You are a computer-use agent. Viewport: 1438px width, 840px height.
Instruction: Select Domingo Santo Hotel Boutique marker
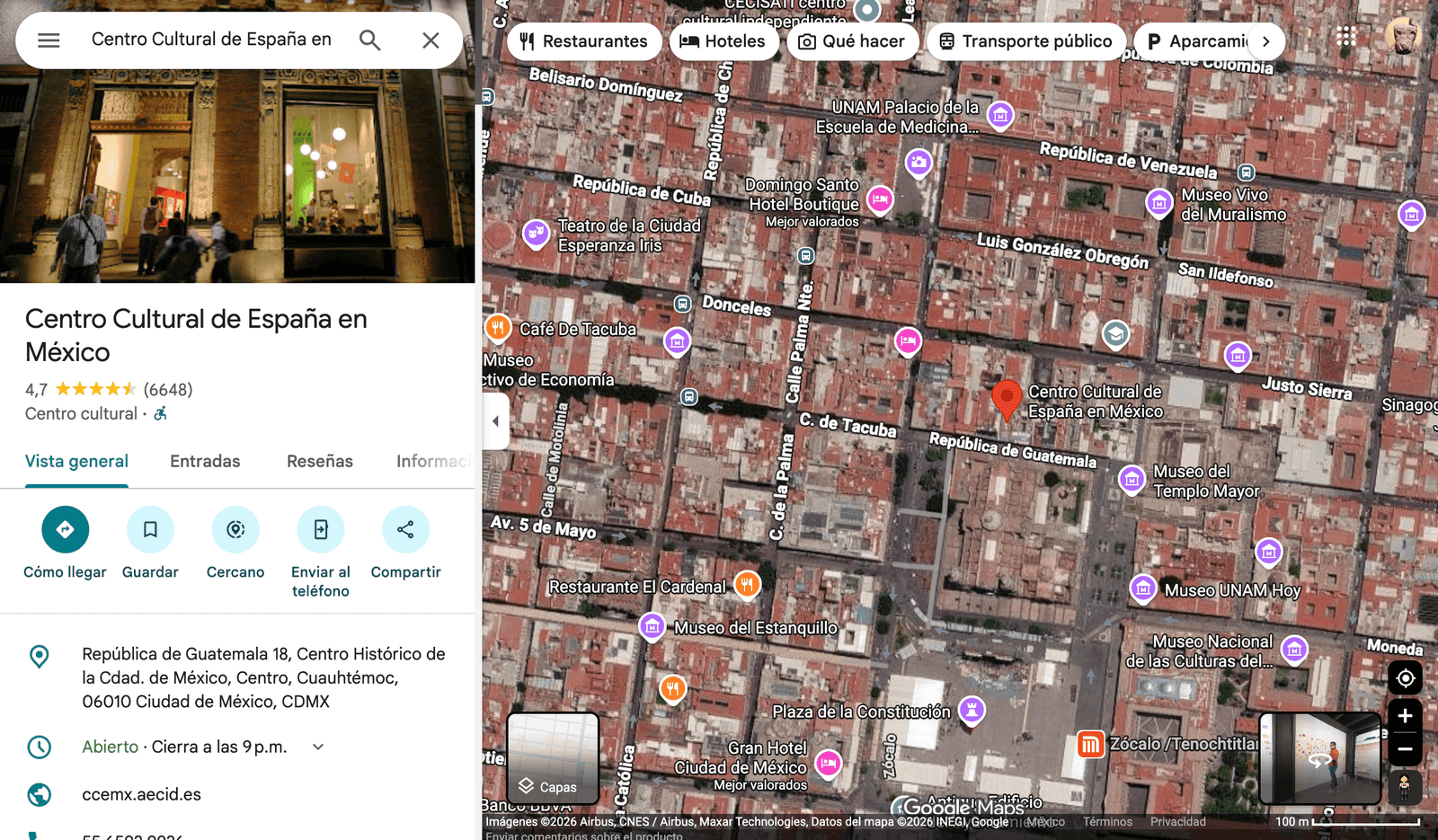(x=880, y=199)
